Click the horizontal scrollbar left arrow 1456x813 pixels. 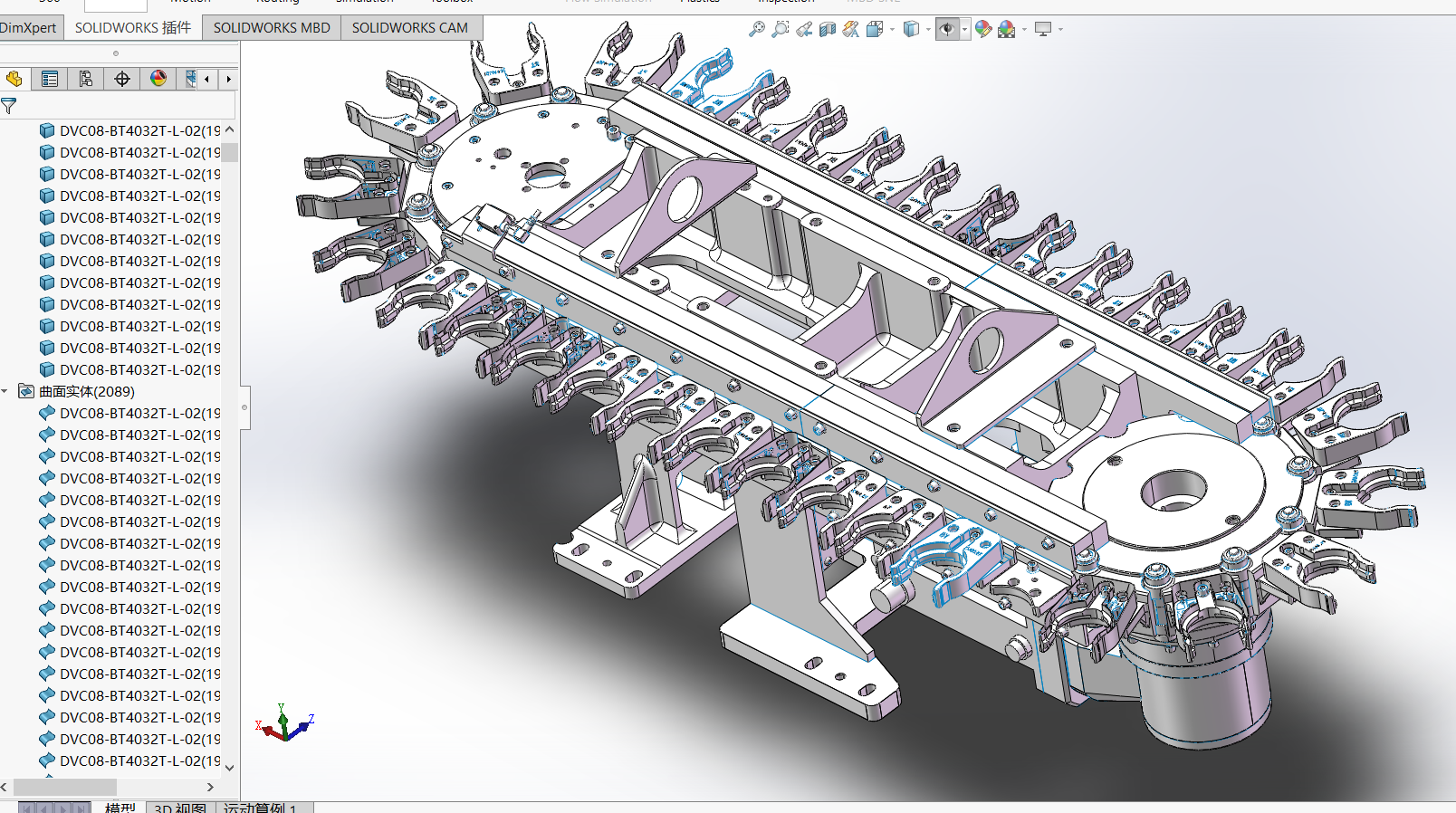click(5, 787)
